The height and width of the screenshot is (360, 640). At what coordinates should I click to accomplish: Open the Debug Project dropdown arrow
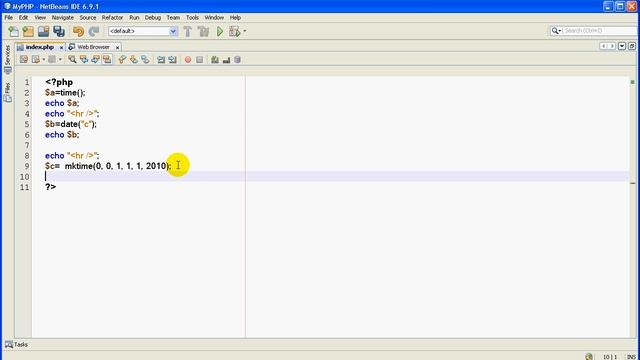click(244, 31)
